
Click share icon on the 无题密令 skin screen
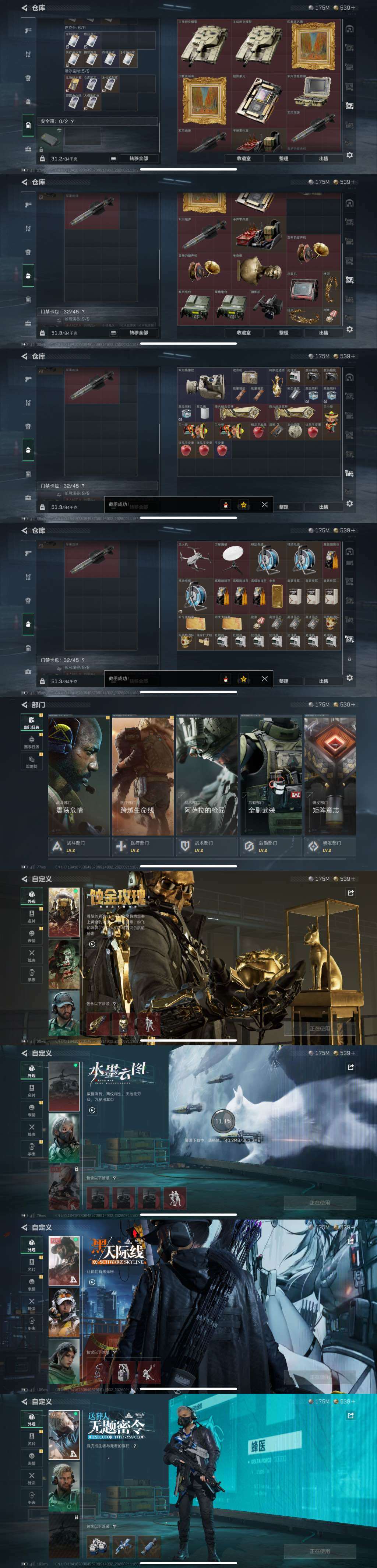350,1416
